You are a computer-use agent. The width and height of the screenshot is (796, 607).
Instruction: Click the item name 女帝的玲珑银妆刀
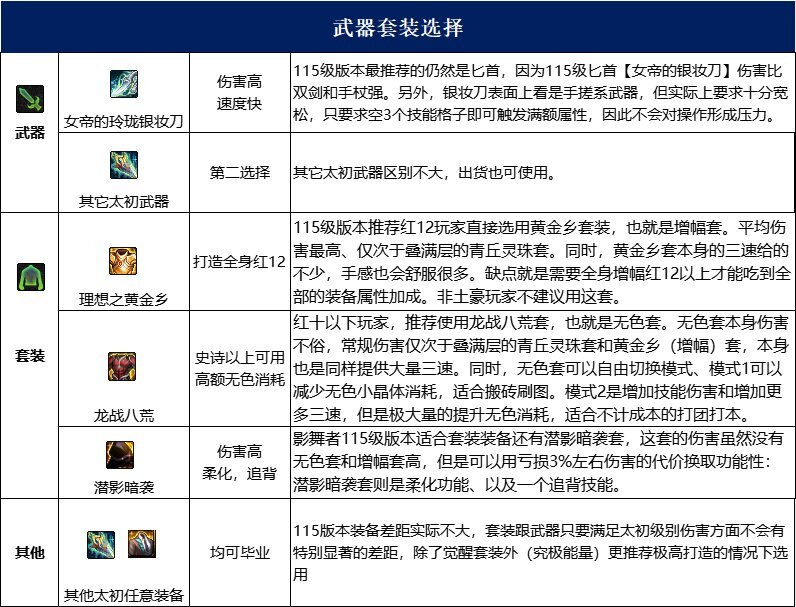tap(124, 121)
